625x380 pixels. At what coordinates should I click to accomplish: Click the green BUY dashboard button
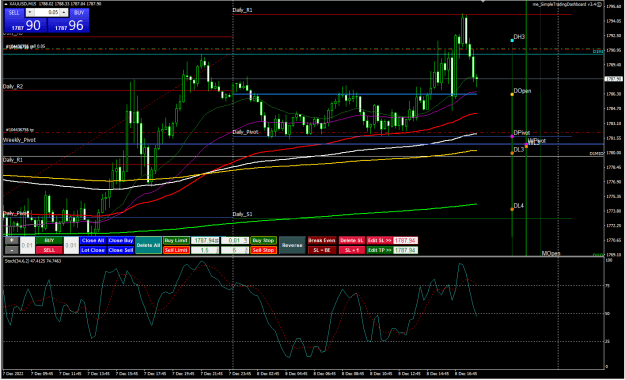(x=49, y=240)
